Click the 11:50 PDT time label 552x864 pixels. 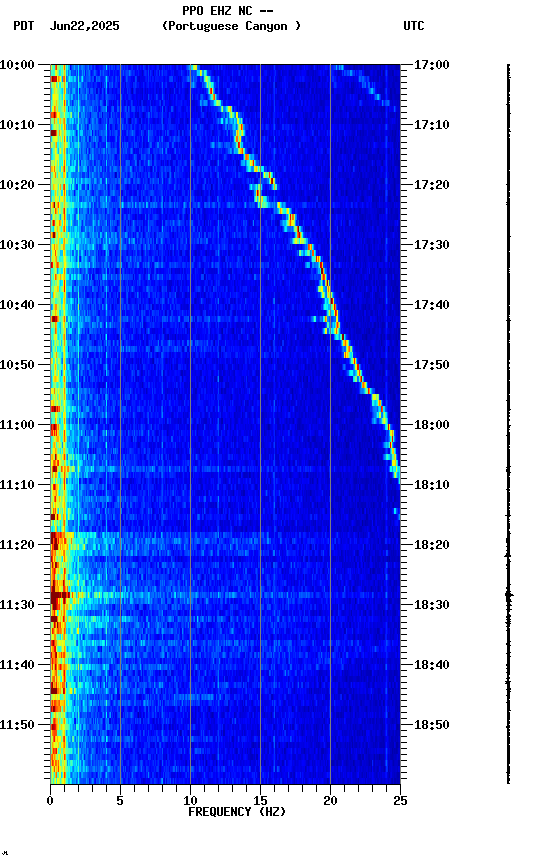17,725
